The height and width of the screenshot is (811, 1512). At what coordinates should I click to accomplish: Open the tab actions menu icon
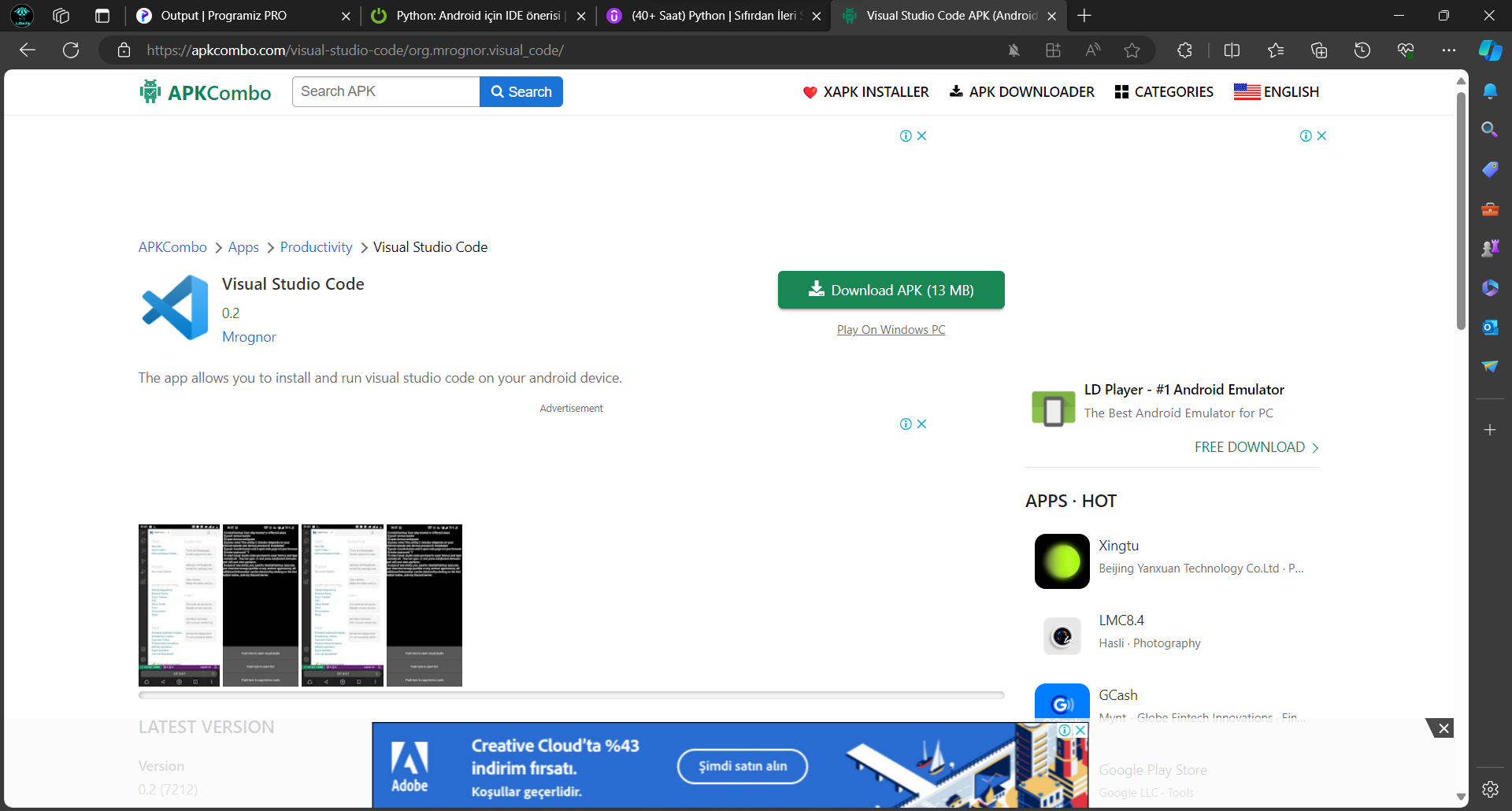102,16
